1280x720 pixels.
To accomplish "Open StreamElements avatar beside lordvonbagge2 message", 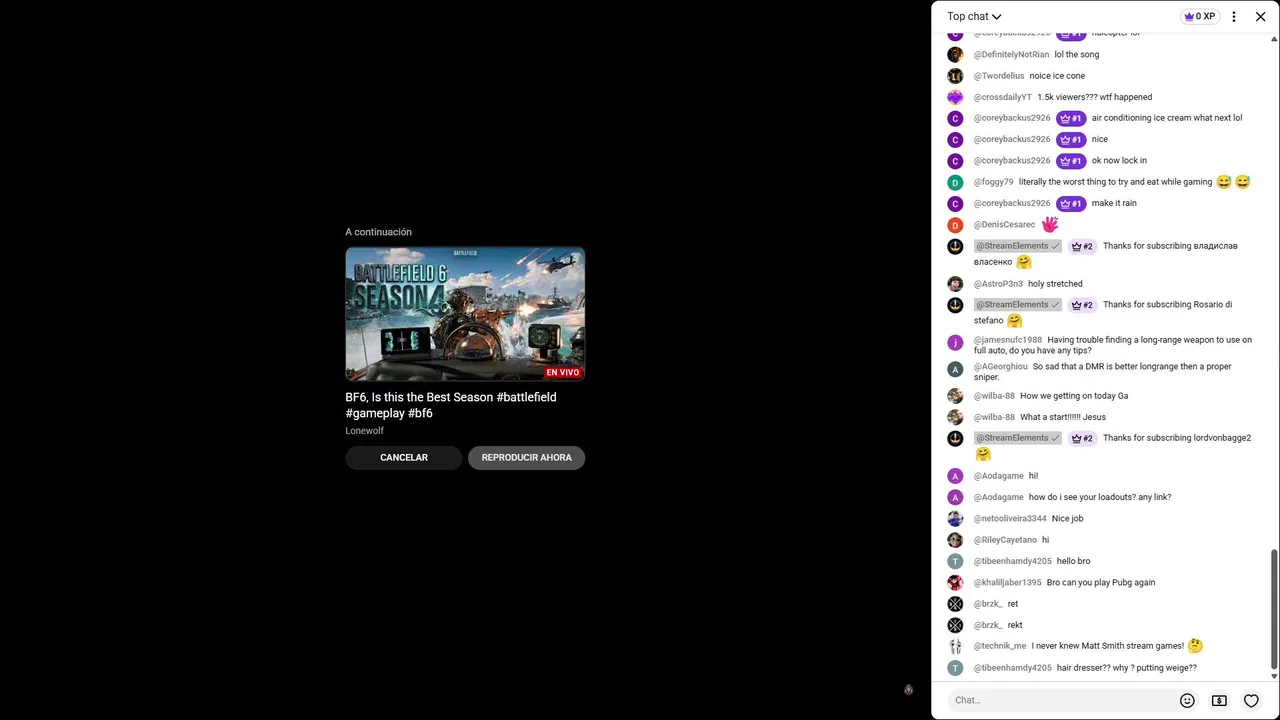I will (955, 438).
